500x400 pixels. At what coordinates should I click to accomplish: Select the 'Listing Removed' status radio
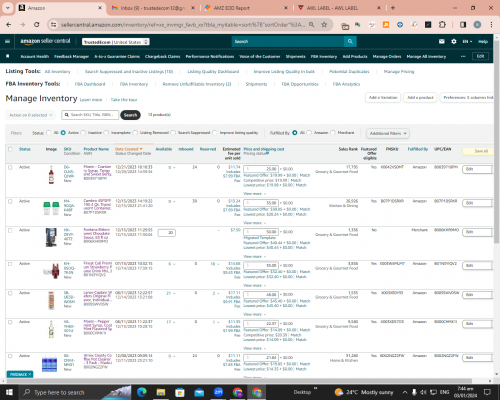point(135,133)
